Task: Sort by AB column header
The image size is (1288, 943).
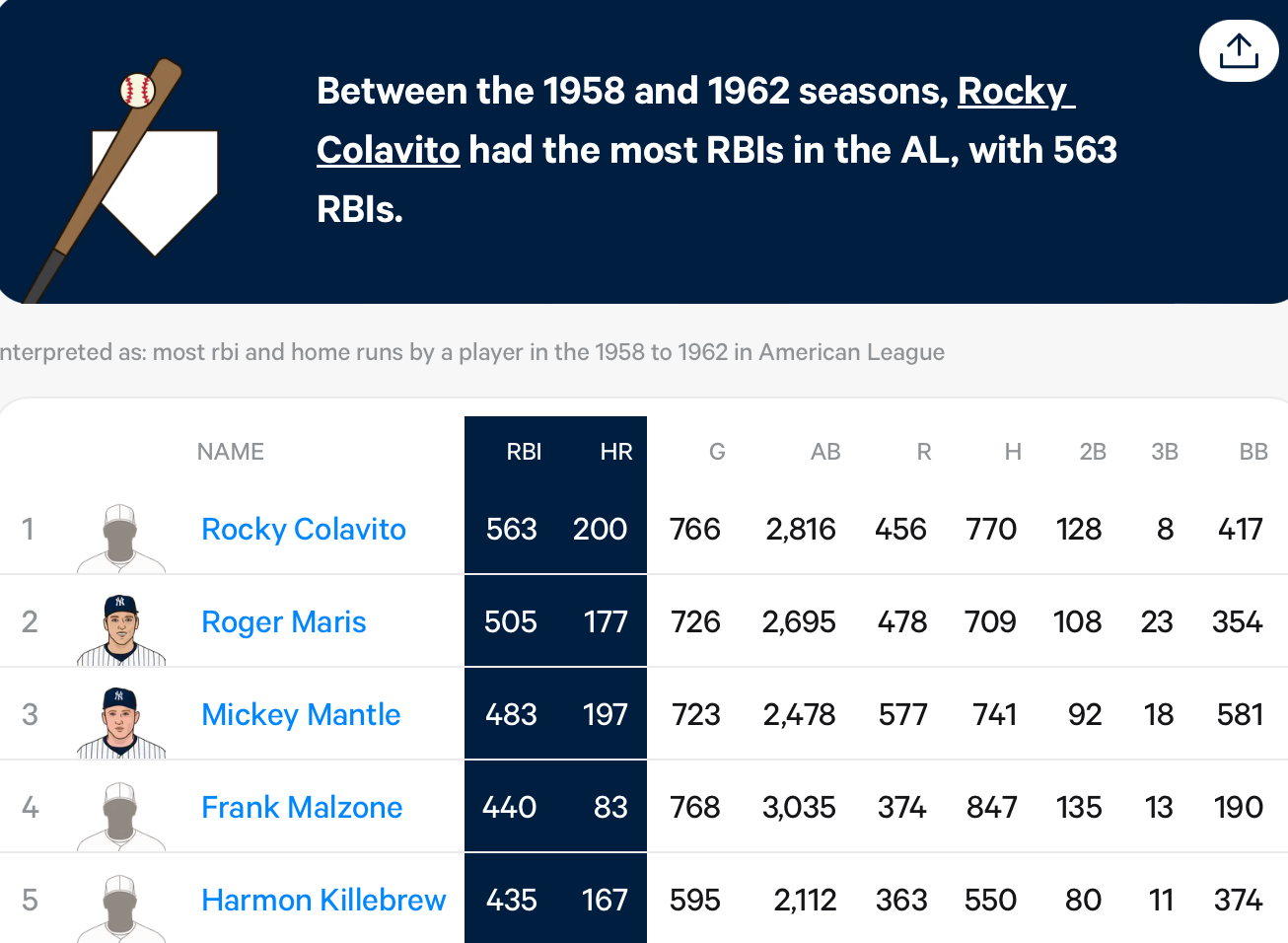Action: coord(825,452)
